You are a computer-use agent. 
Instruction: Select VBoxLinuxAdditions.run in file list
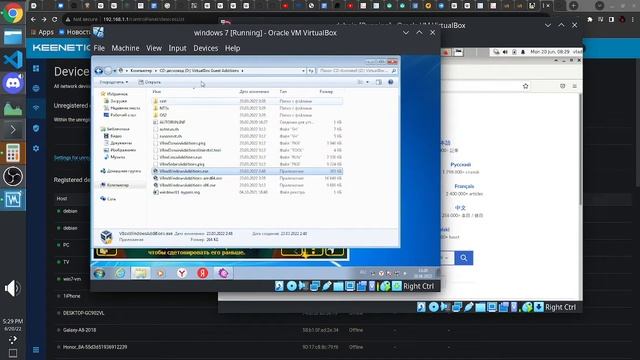click(247, 157)
